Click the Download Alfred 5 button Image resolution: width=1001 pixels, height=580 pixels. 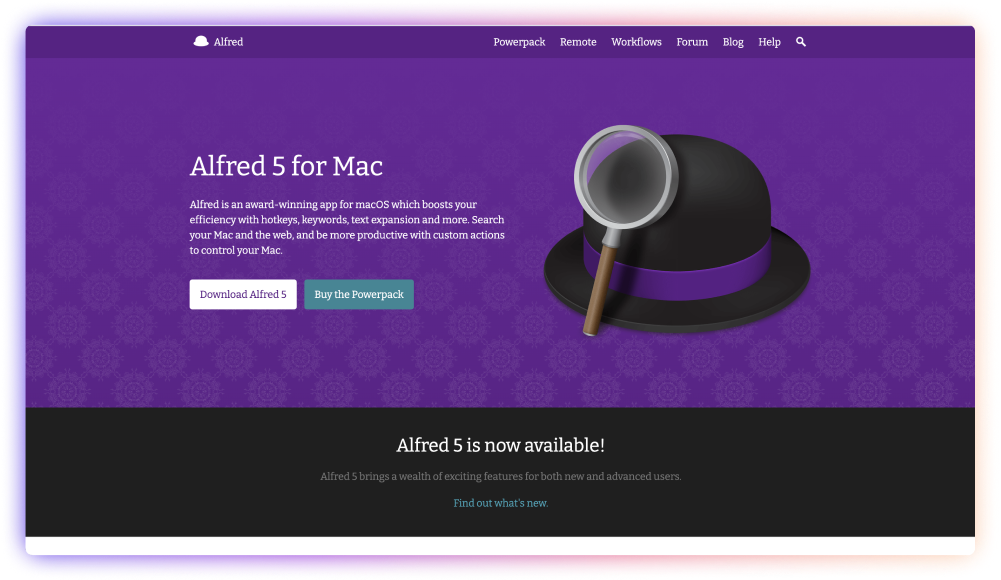coord(243,294)
